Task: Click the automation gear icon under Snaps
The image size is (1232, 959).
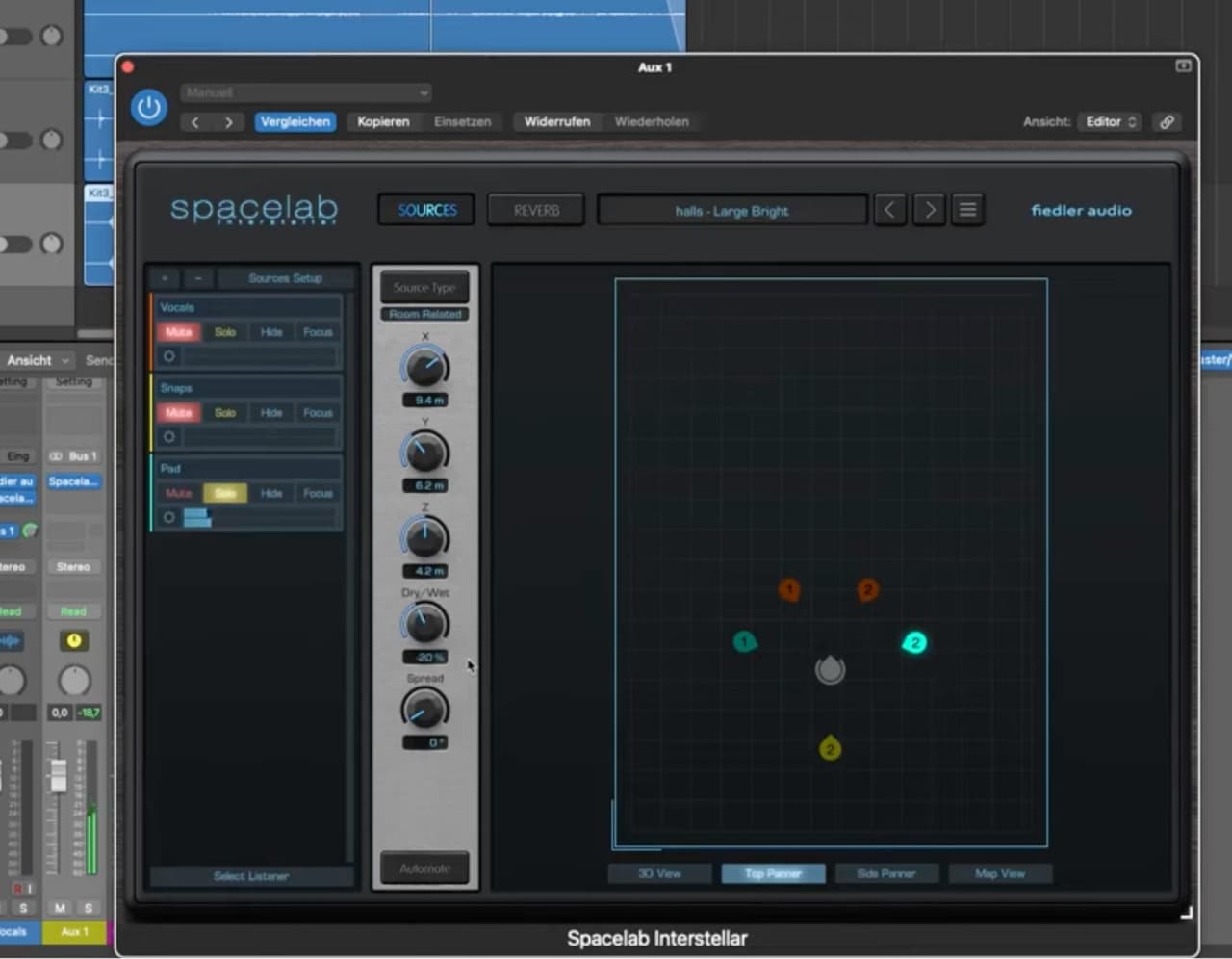Action: (168, 436)
